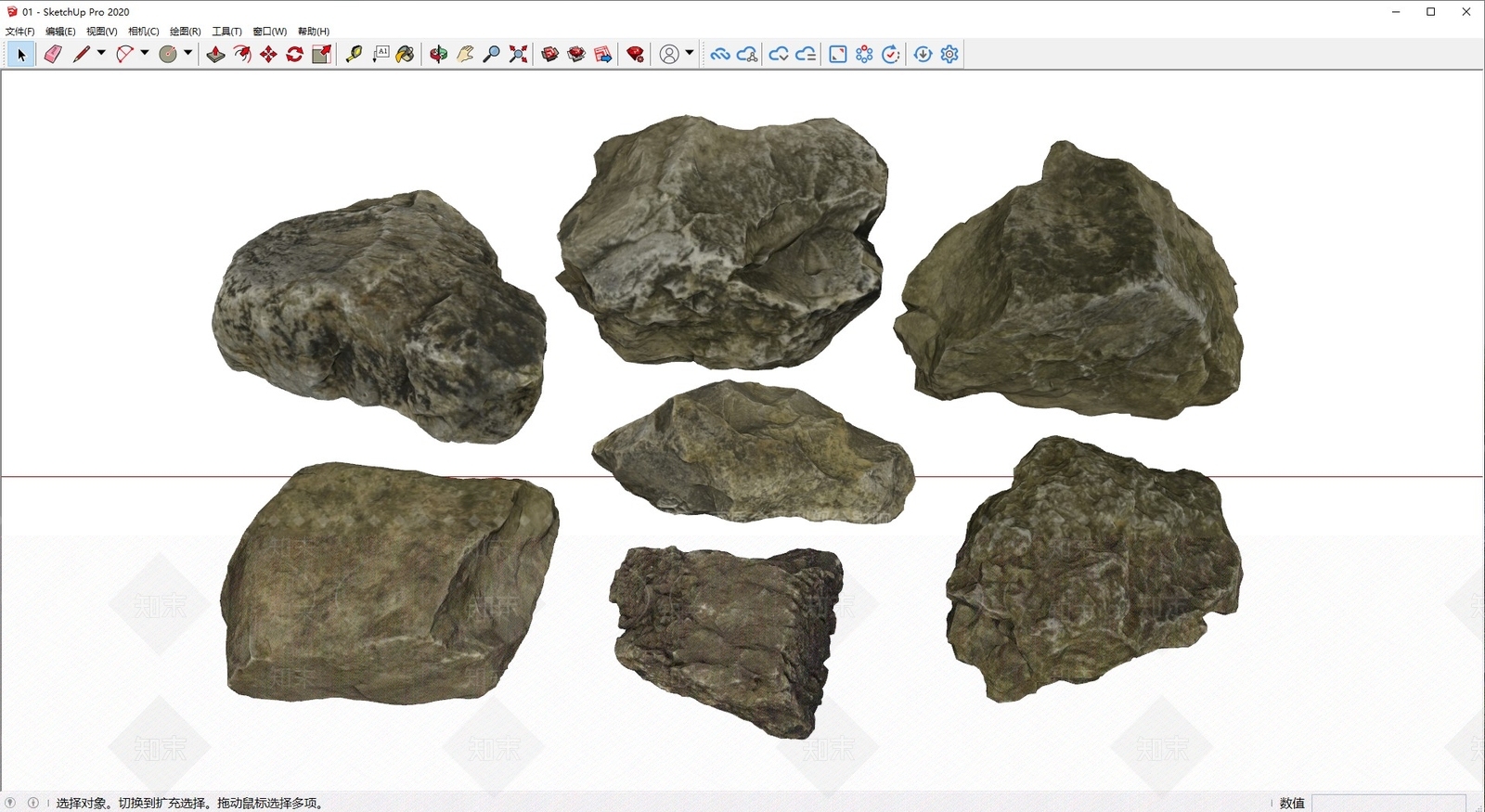Open 3D Warehouse from toolbar
This screenshot has height=812, width=1485.
(x=550, y=55)
